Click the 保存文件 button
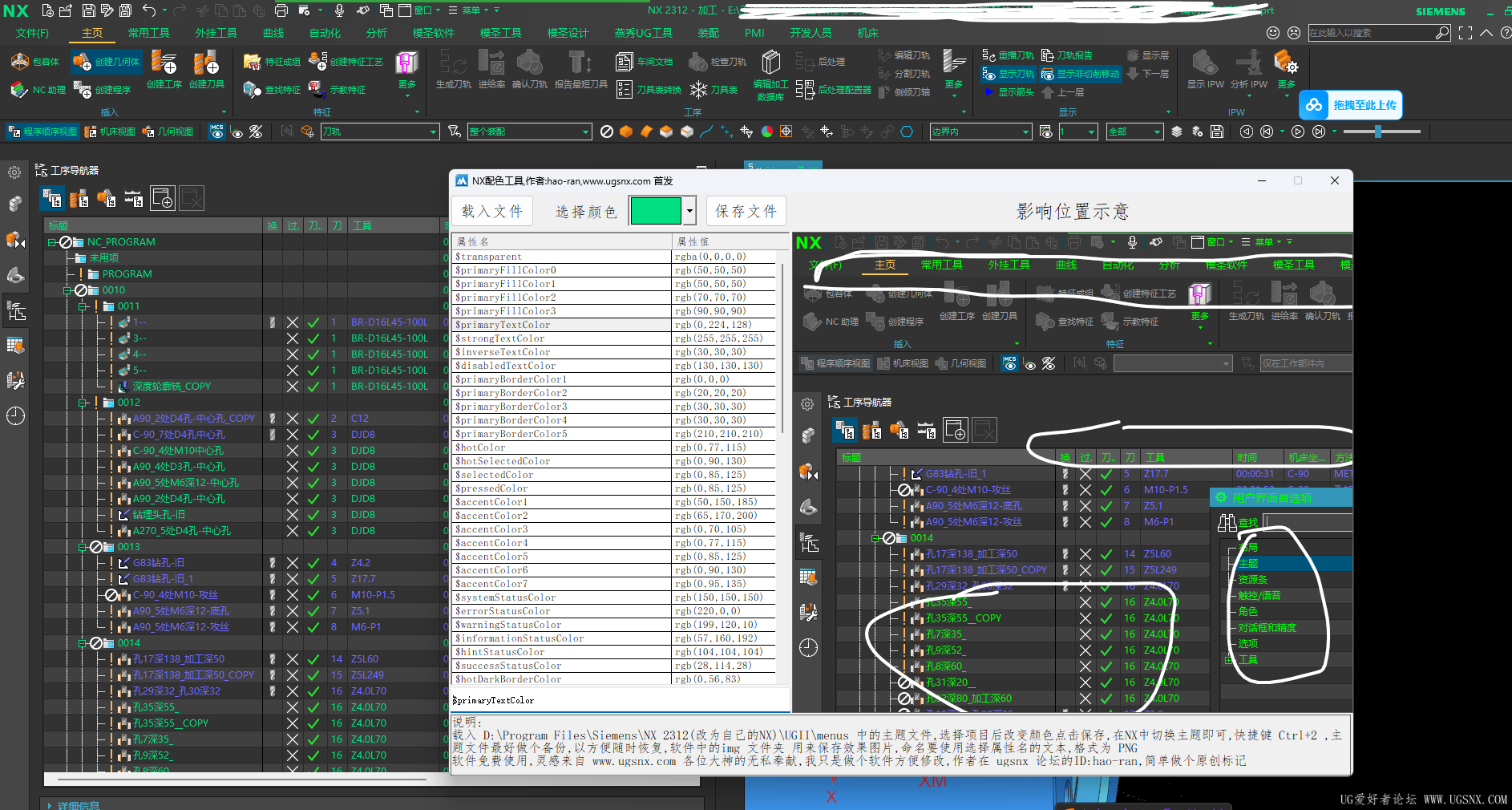 [746, 211]
